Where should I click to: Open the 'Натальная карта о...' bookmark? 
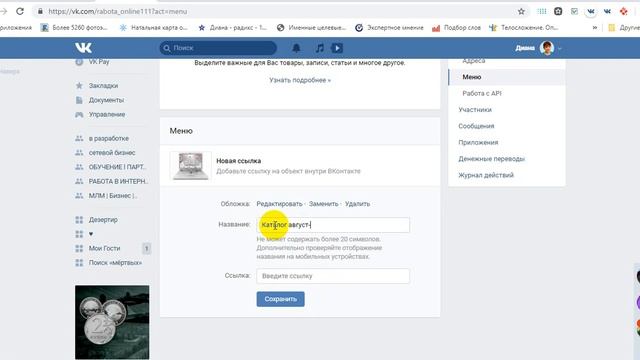tap(154, 28)
